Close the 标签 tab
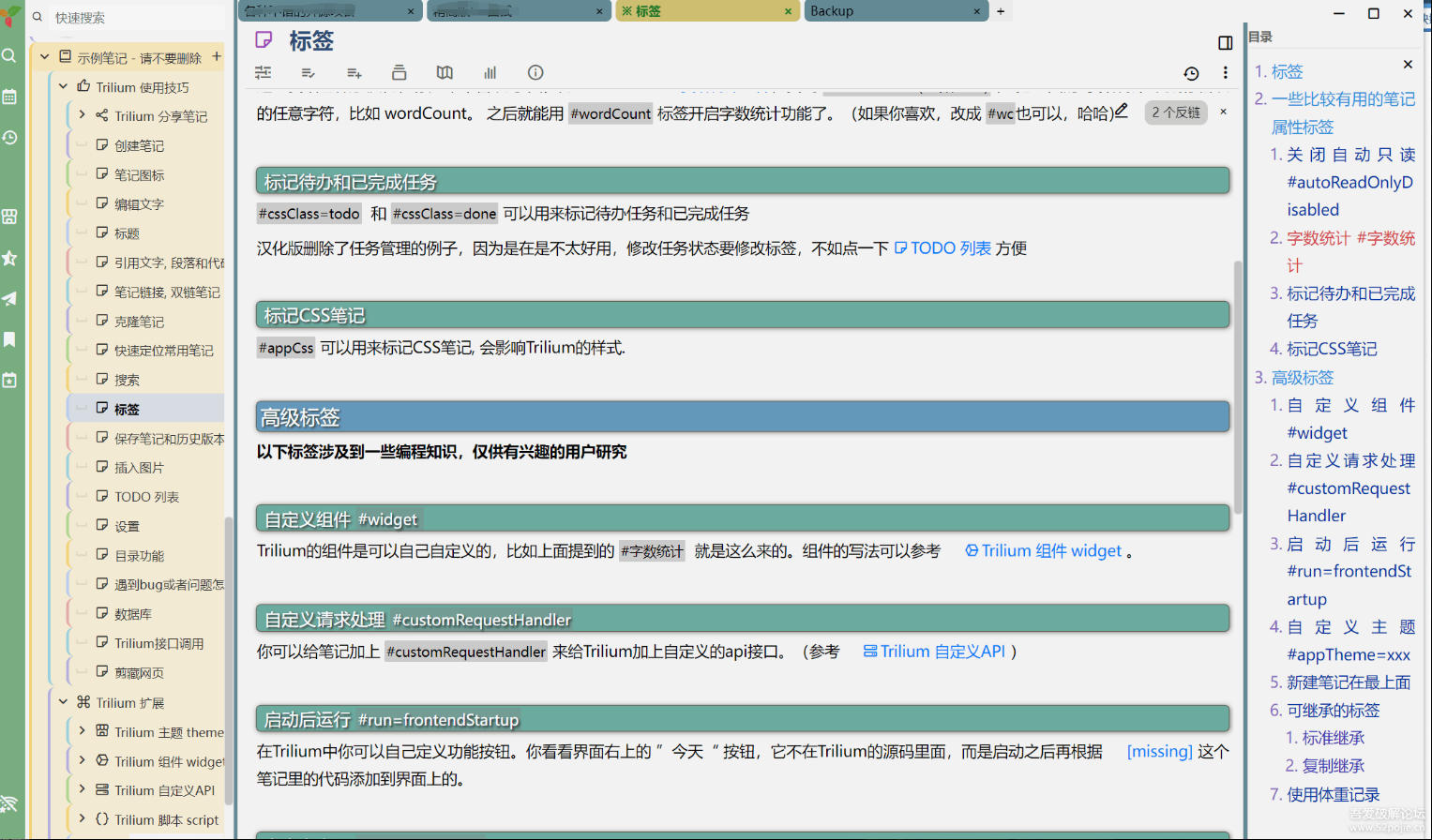This screenshot has width=1432, height=840. pyautogui.click(x=788, y=11)
